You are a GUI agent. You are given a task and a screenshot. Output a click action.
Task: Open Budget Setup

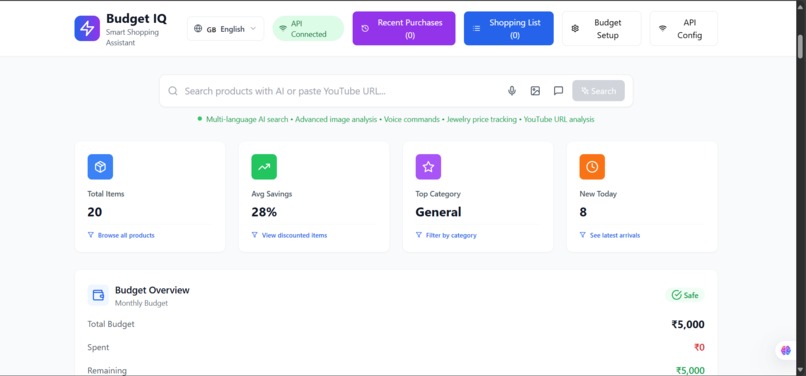[x=601, y=29]
